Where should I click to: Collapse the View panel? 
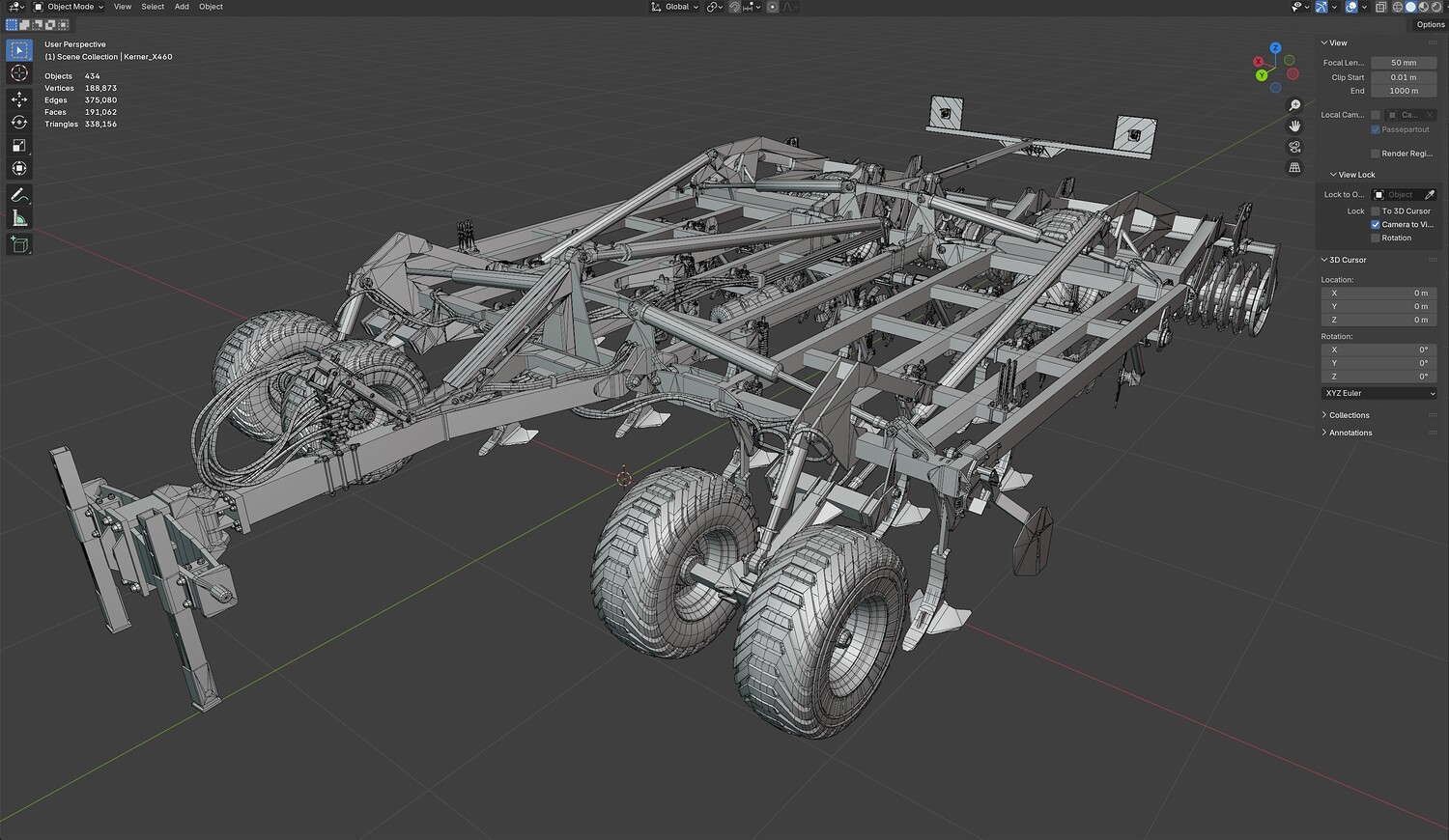tap(1335, 42)
